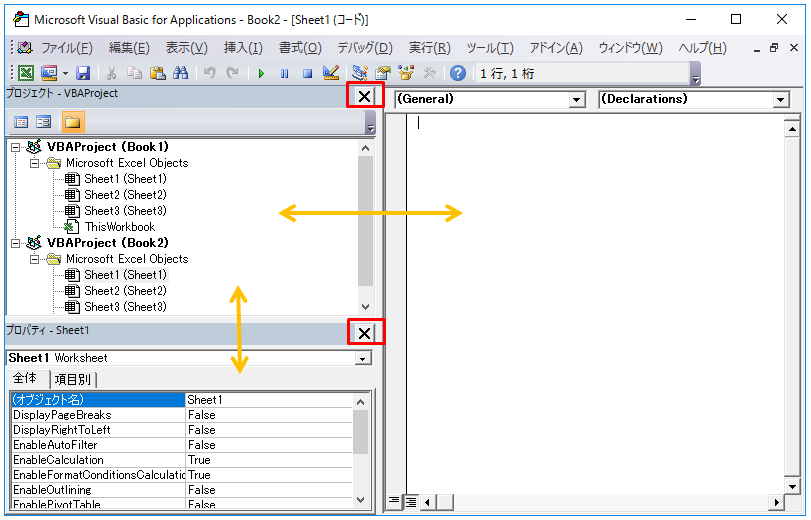Click the Redo arrow icon
Screen dimensions: 811x520
pos(232,73)
